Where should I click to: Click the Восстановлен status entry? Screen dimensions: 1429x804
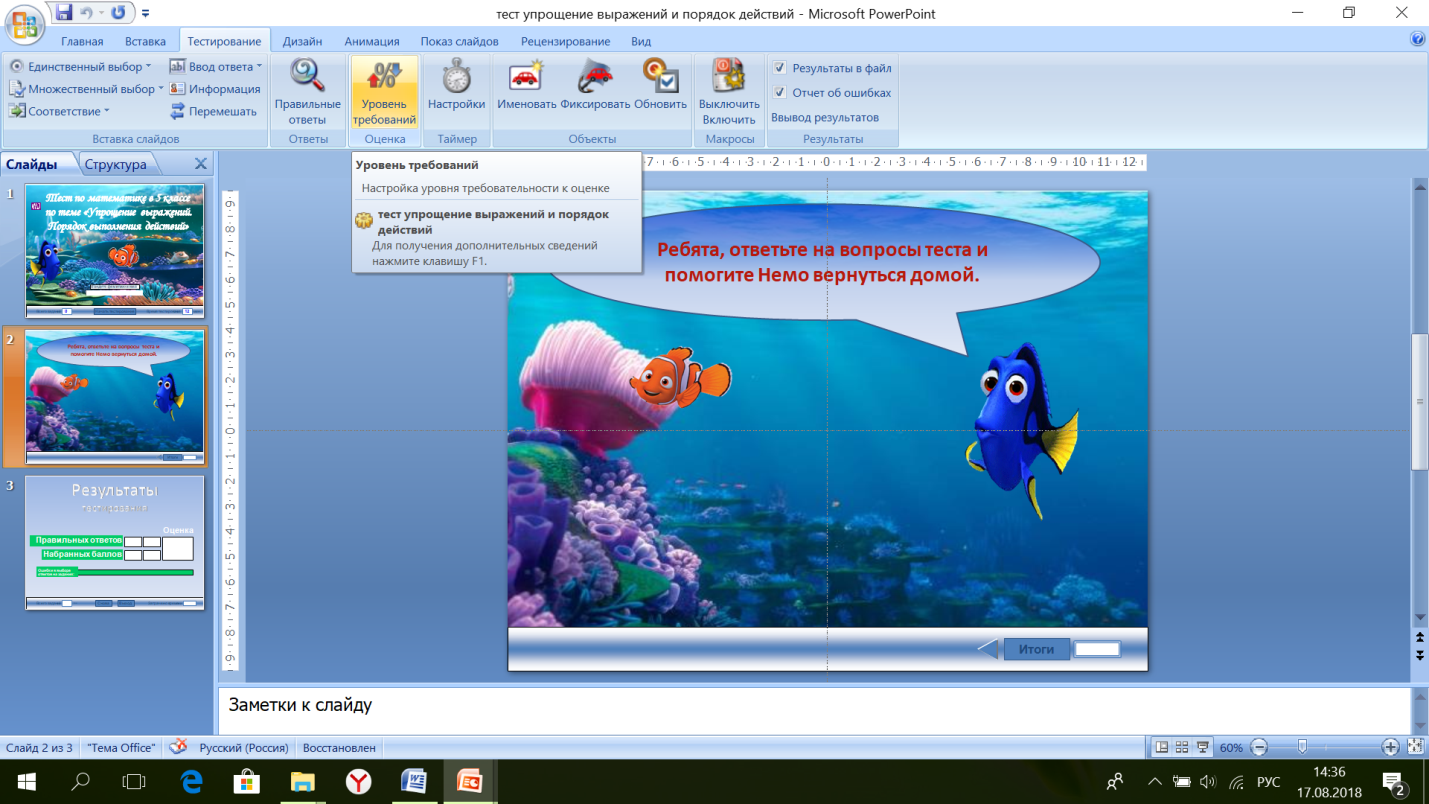[339, 748]
